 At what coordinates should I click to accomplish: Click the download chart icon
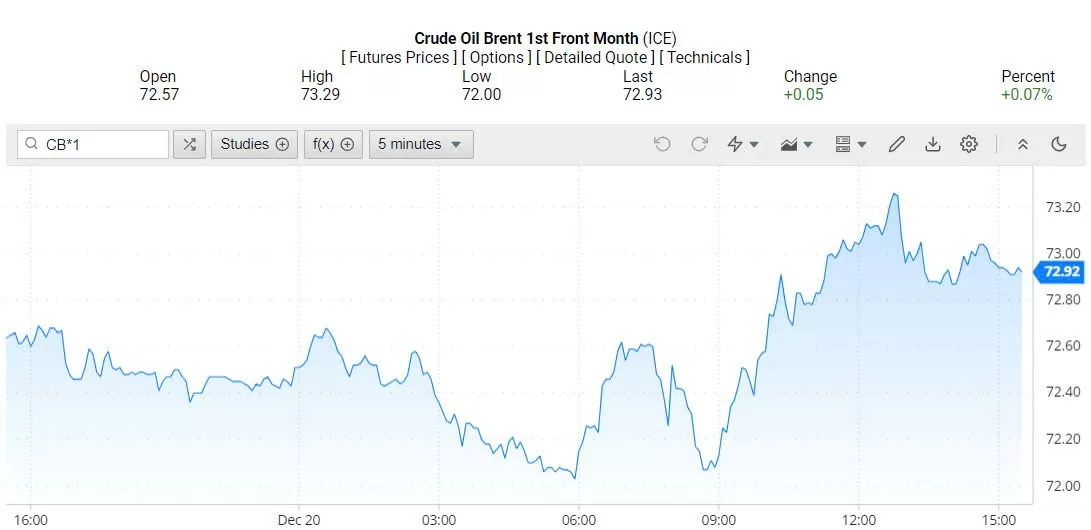pos(932,144)
